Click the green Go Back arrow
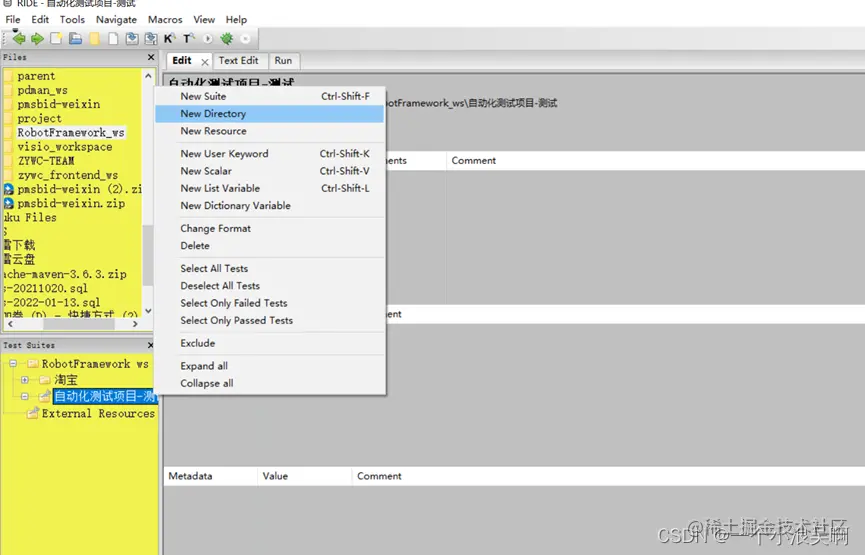The height and width of the screenshot is (555, 865). pyautogui.click(x=19, y=39)
